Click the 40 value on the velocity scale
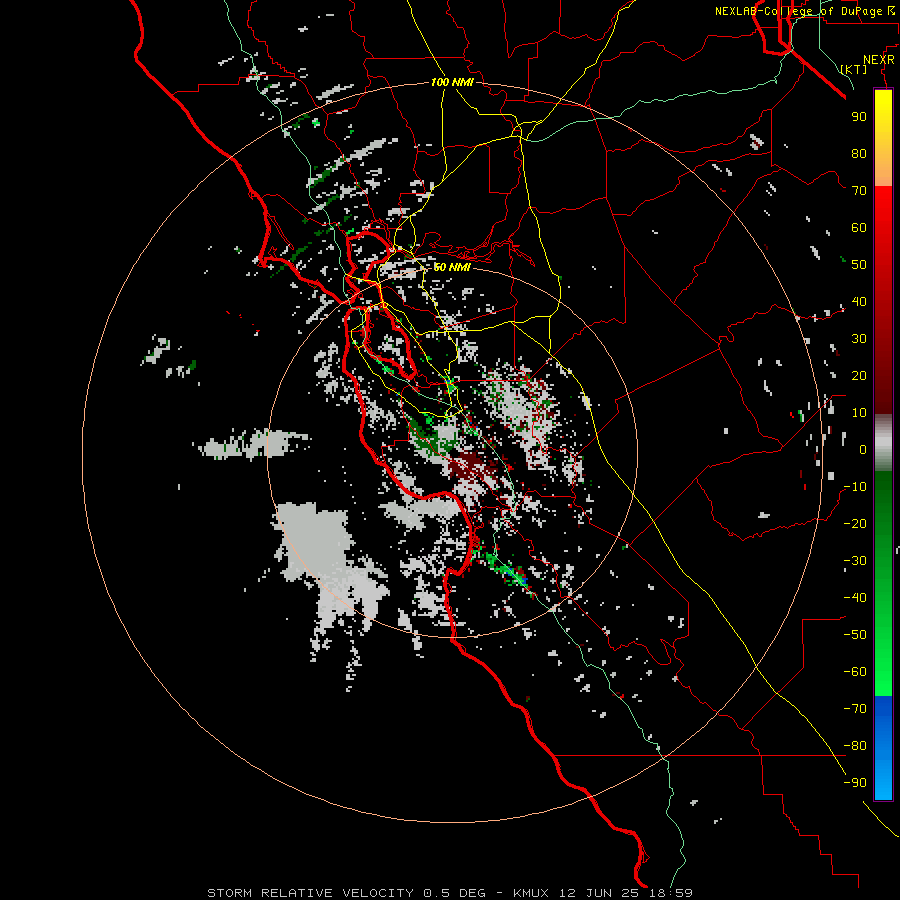 [x=859, y=301]
